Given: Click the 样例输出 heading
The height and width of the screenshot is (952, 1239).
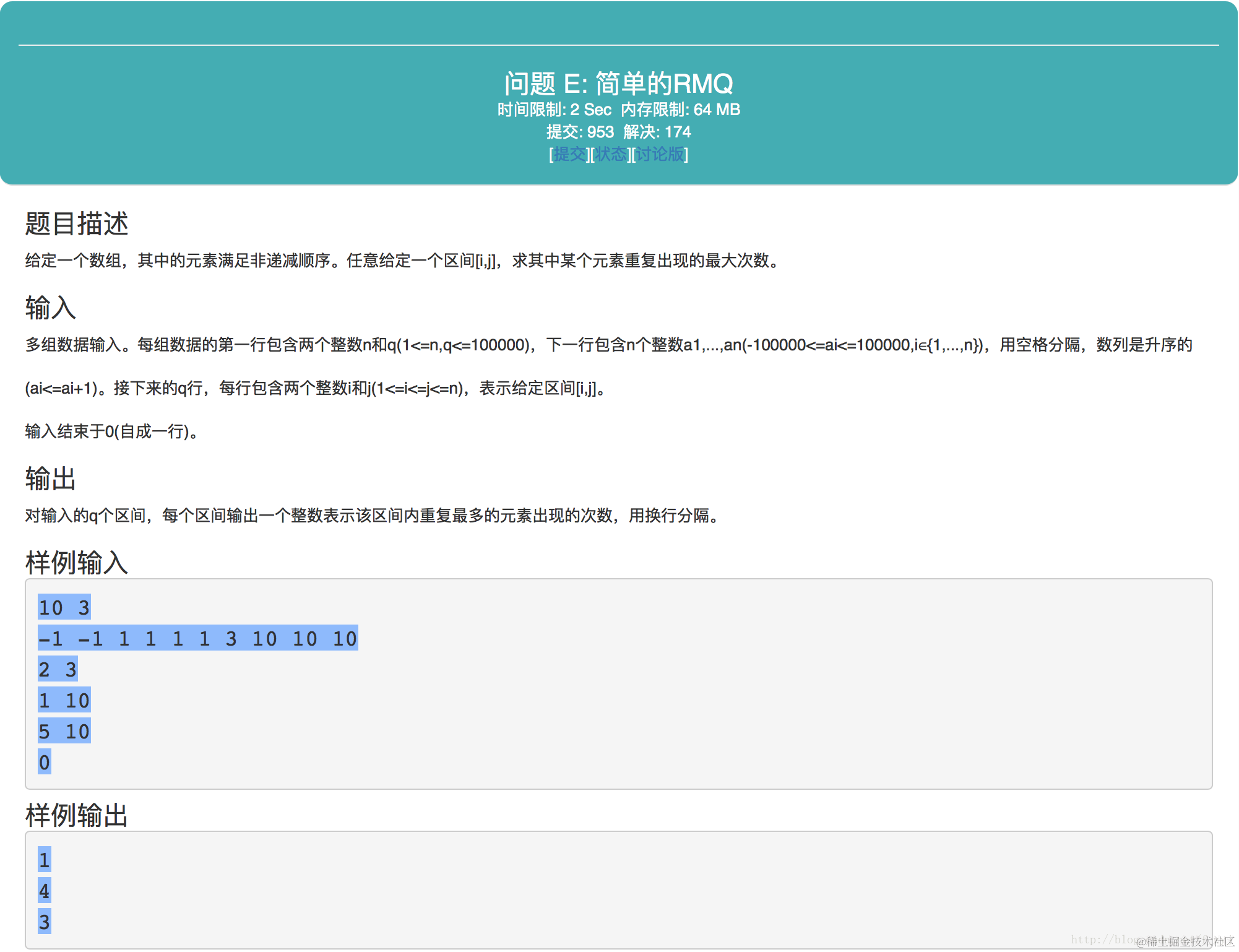Looking at the screenshot, I should [77, 815].
